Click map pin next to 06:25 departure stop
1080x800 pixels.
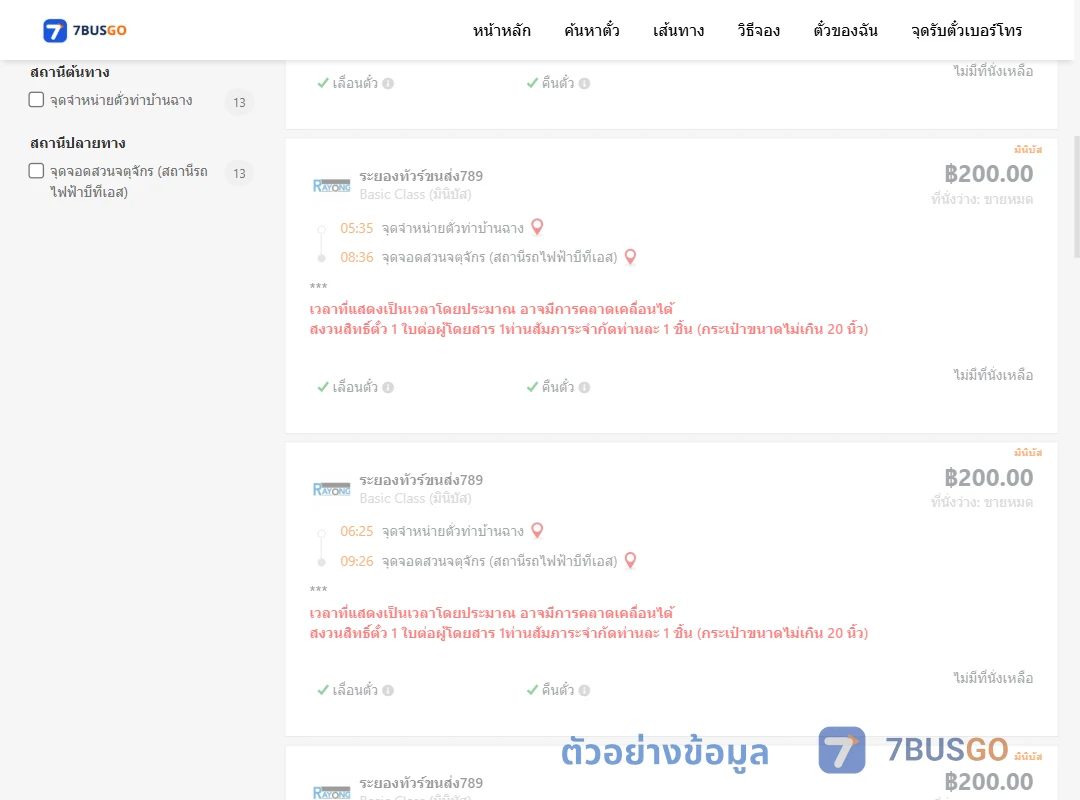(x=537, y=530)
